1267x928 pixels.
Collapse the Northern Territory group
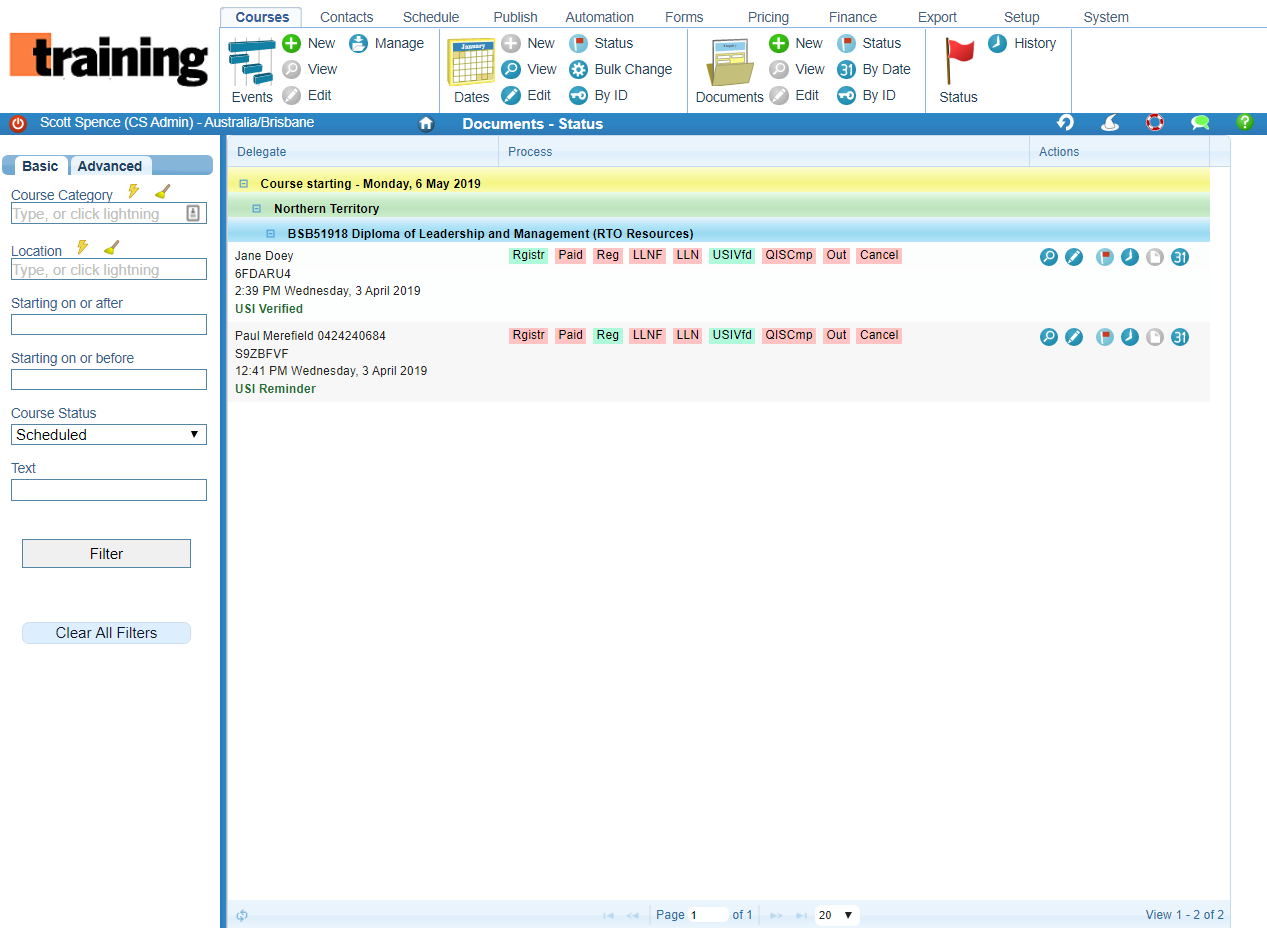point(257,209)
